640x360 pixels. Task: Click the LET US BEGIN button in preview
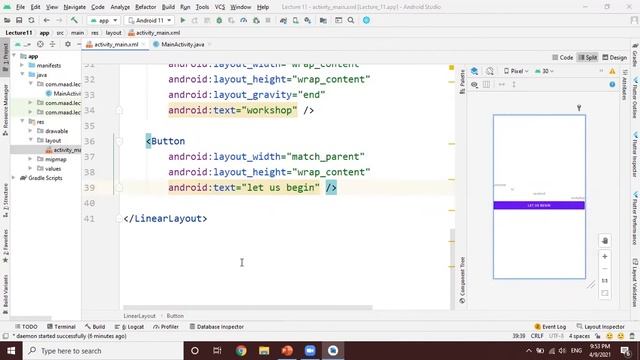tap(539, 205)
